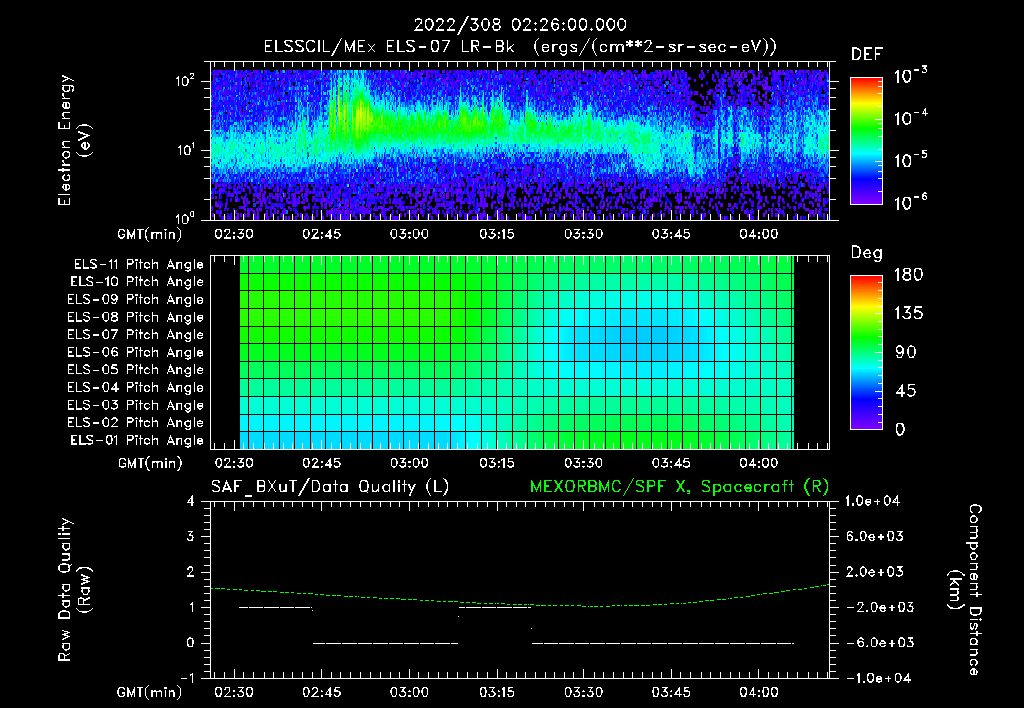1024x708 pixels.
Task: Click the ELS-06 Pitch Angle row label
Action: (136, 352)
